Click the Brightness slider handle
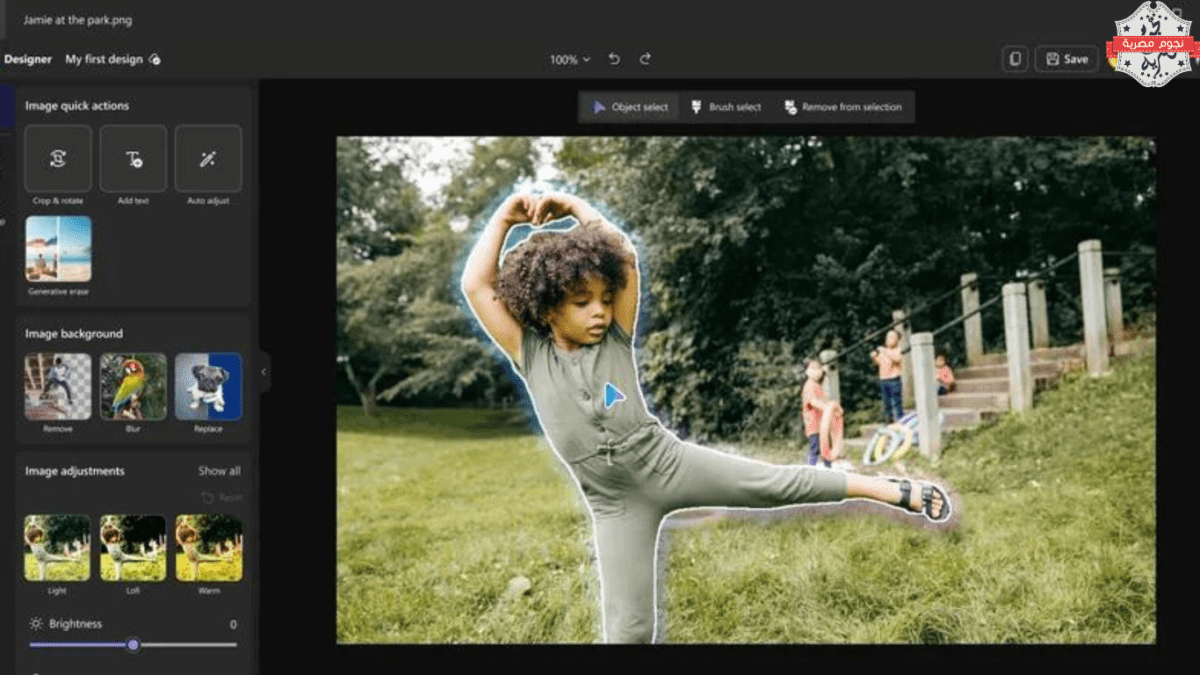 [x=133, y=645]
